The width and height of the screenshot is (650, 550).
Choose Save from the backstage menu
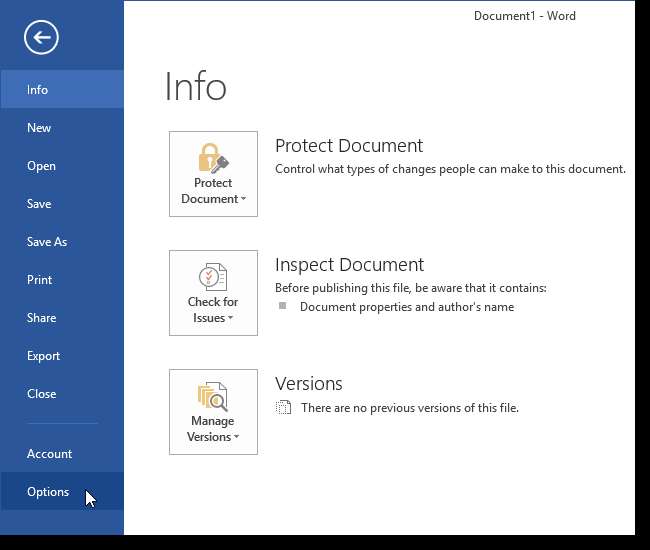[39, 204]
